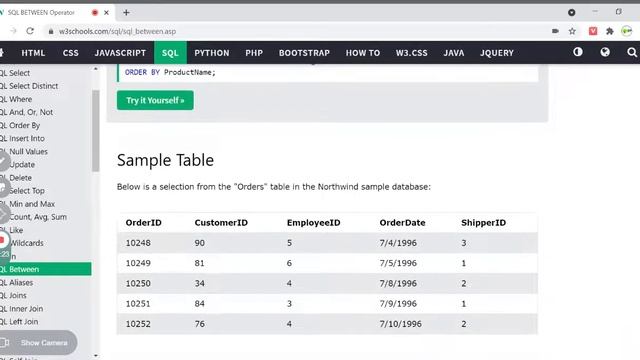Open SQL Insert Into sidebar link
The image size is (640, 360).
coord(22,138)
